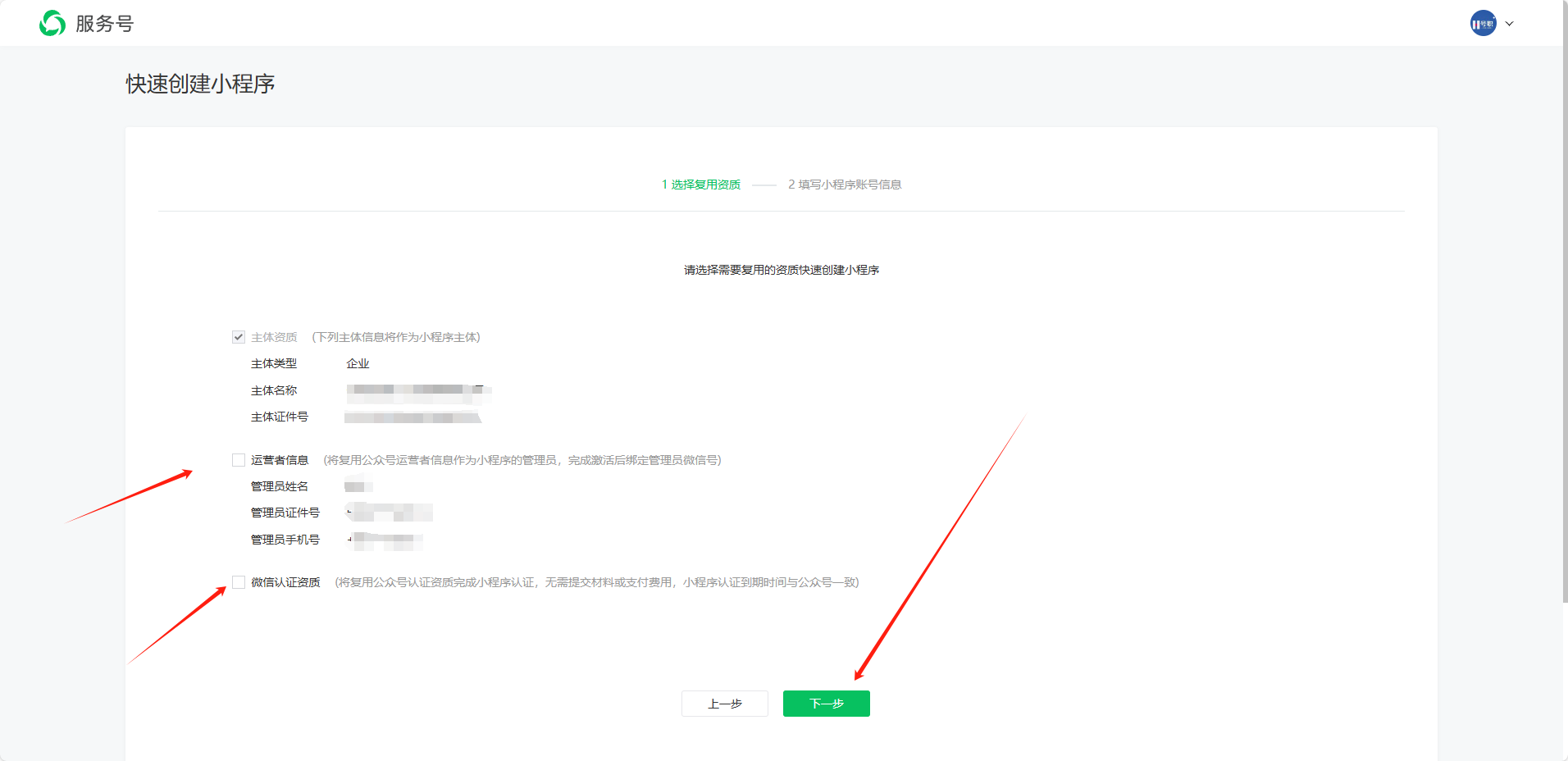Click the 运营者信息 label text

(280, 460)
